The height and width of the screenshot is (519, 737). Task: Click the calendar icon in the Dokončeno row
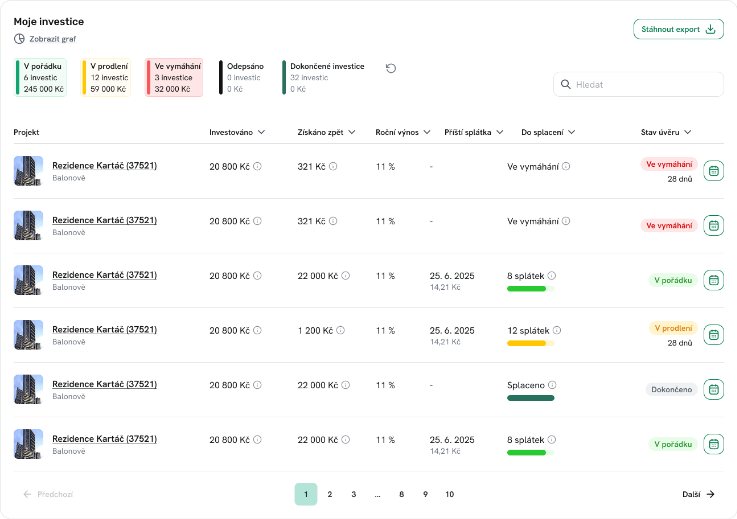pos(713,389)
